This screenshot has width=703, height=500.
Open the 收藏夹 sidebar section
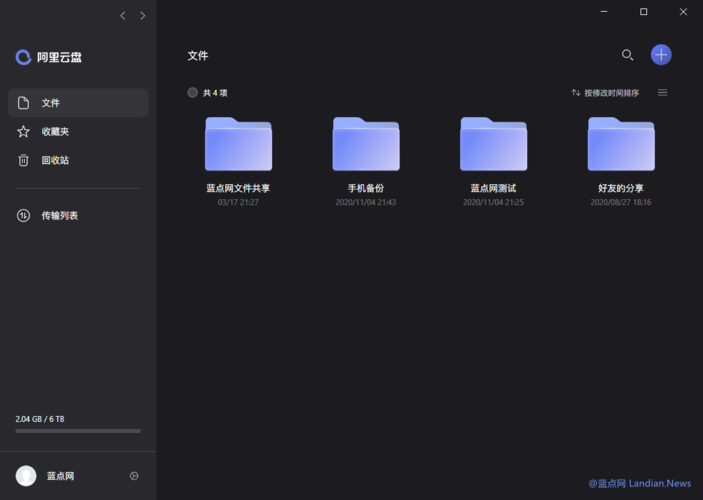pos(78,131)
